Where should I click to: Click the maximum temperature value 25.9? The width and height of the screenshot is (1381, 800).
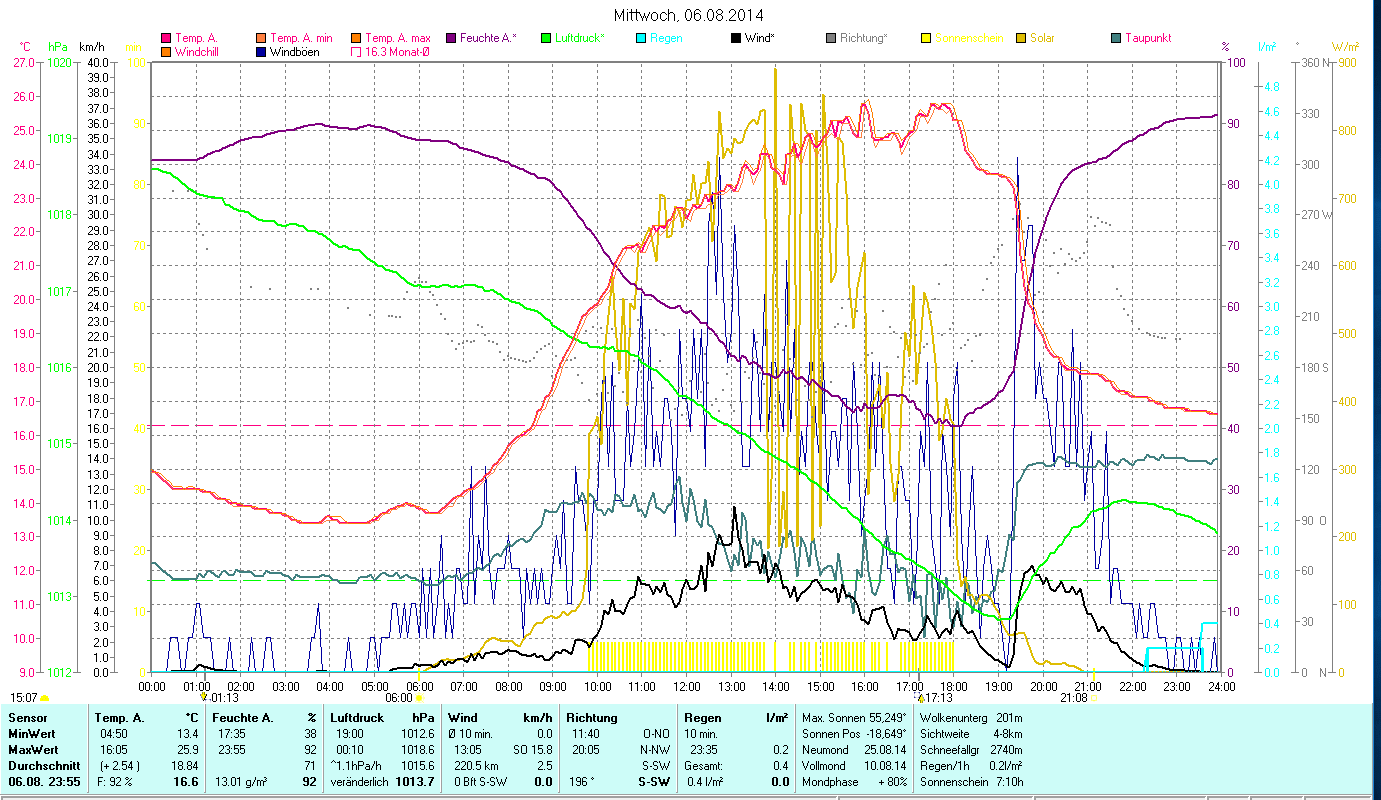pyautogui.click(x=188, y=749)
